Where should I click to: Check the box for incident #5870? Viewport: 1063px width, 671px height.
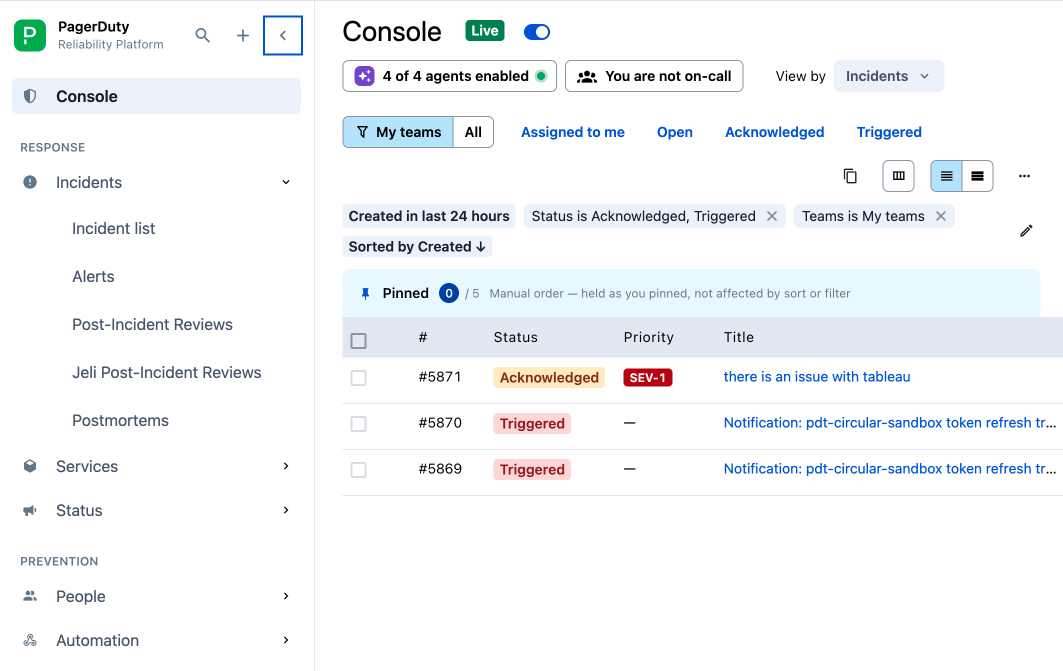[359, 424]
